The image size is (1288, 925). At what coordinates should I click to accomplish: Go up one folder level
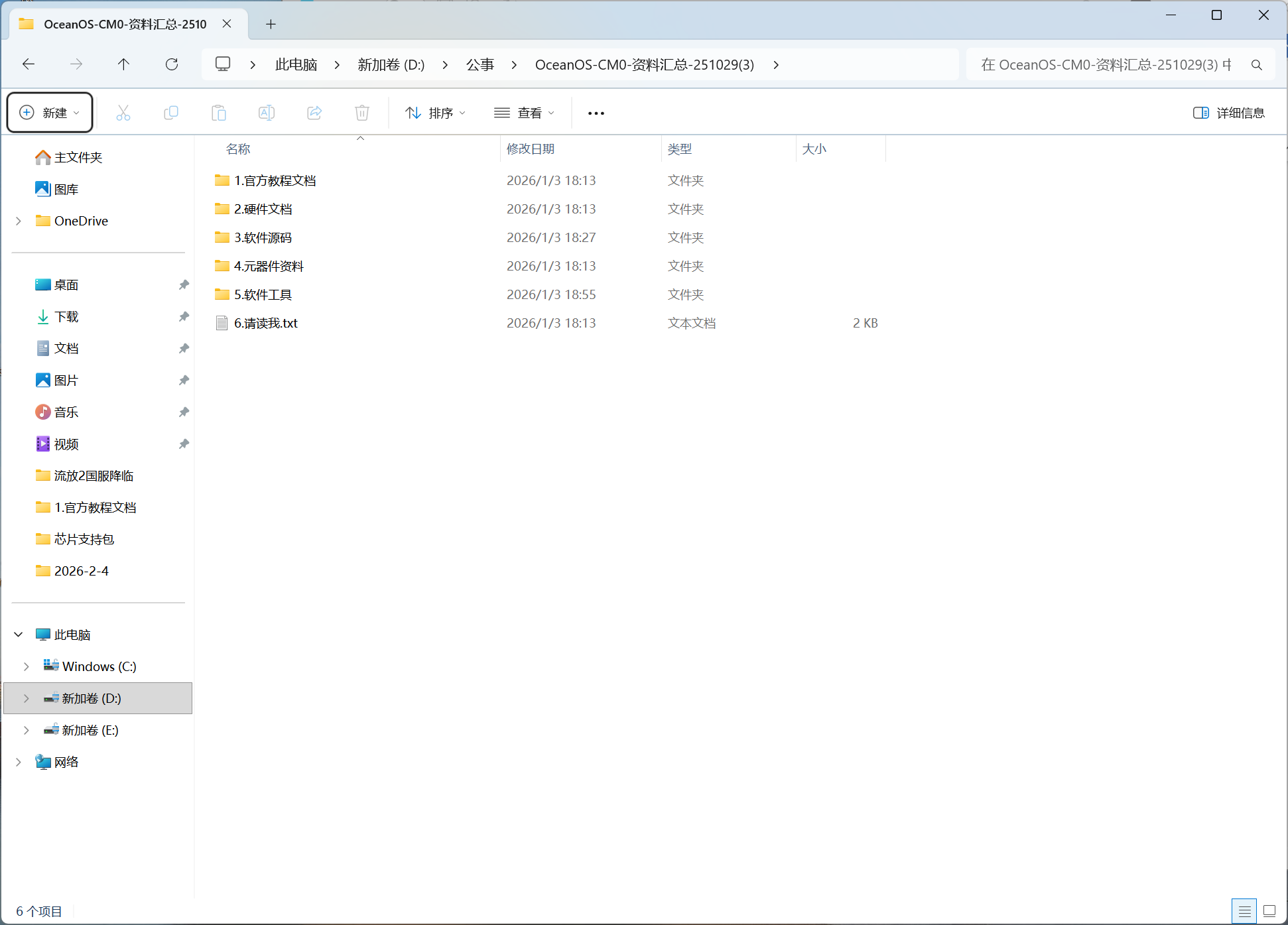tap(124, 64)
